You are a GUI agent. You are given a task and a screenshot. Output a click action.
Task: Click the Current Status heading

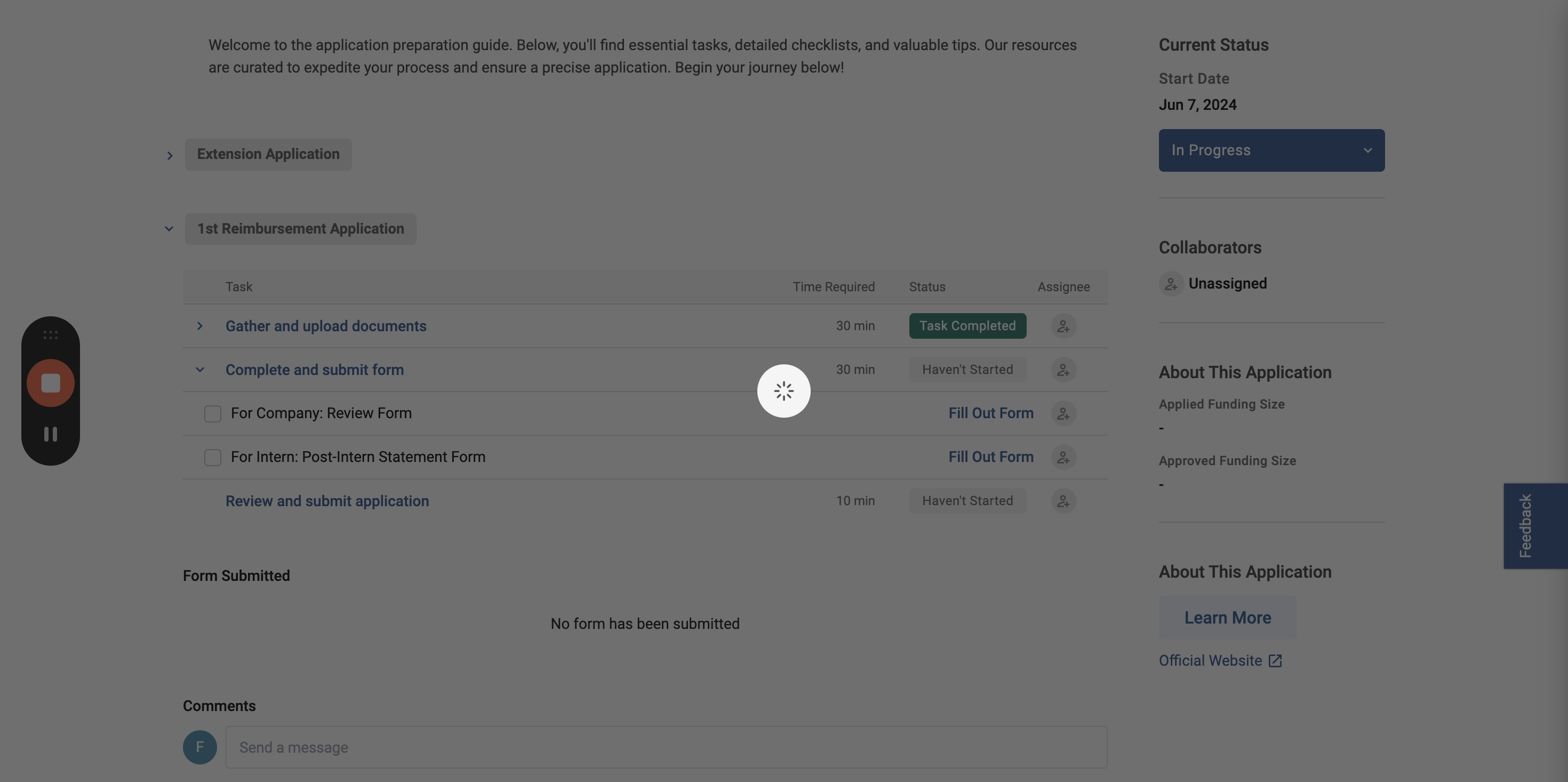tap(1214, 45)
